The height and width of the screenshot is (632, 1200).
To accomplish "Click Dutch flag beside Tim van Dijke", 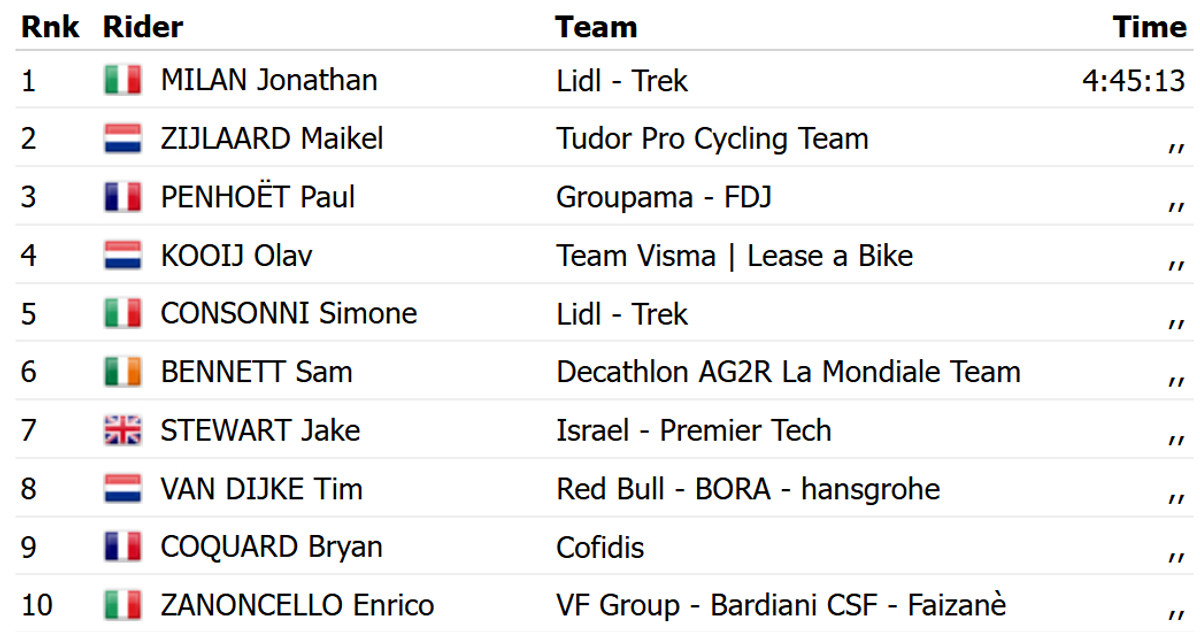I will 122,489.
